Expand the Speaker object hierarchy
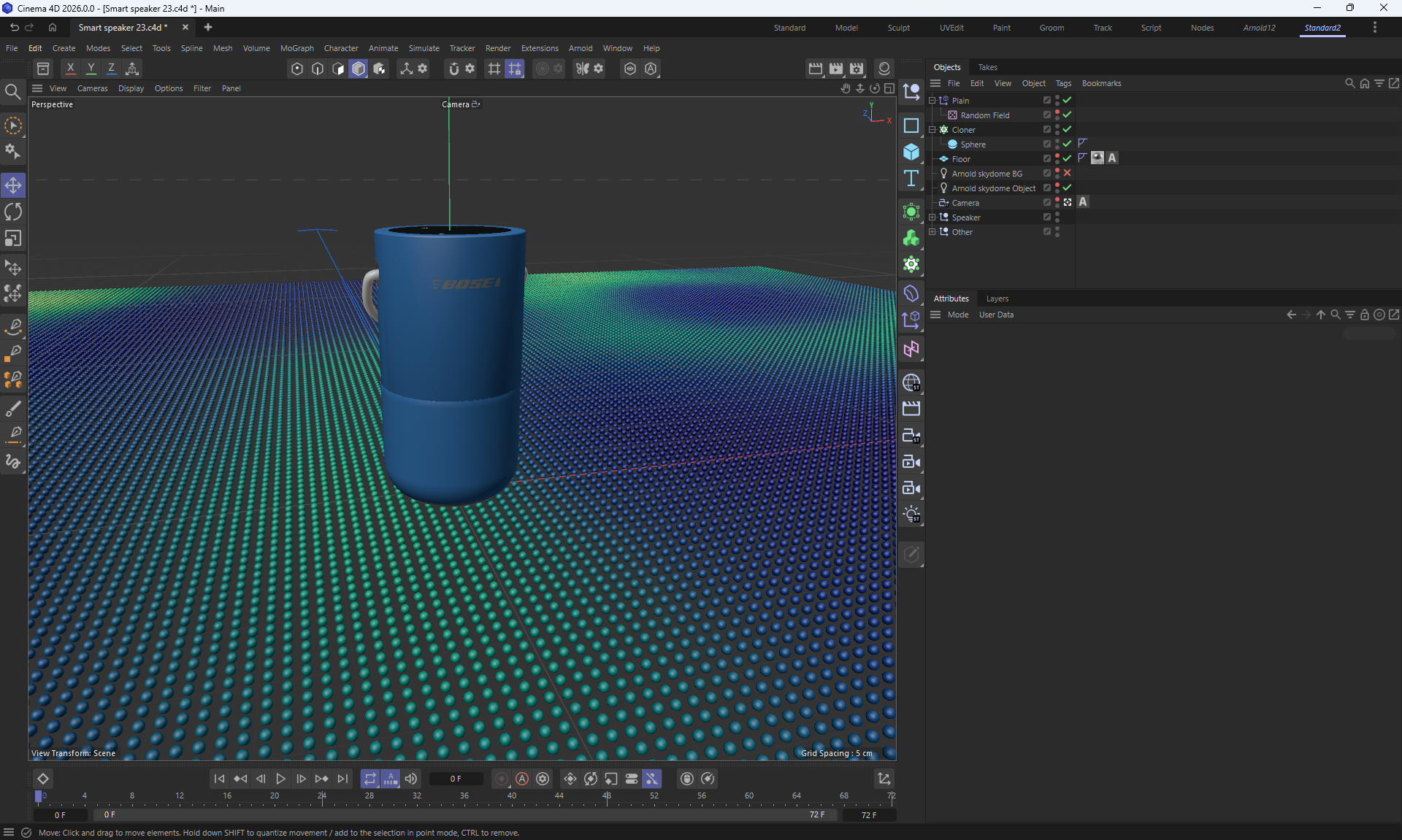Image resolution: width=1402 pixels, height=840 pixels. click(x=932, y=217)
